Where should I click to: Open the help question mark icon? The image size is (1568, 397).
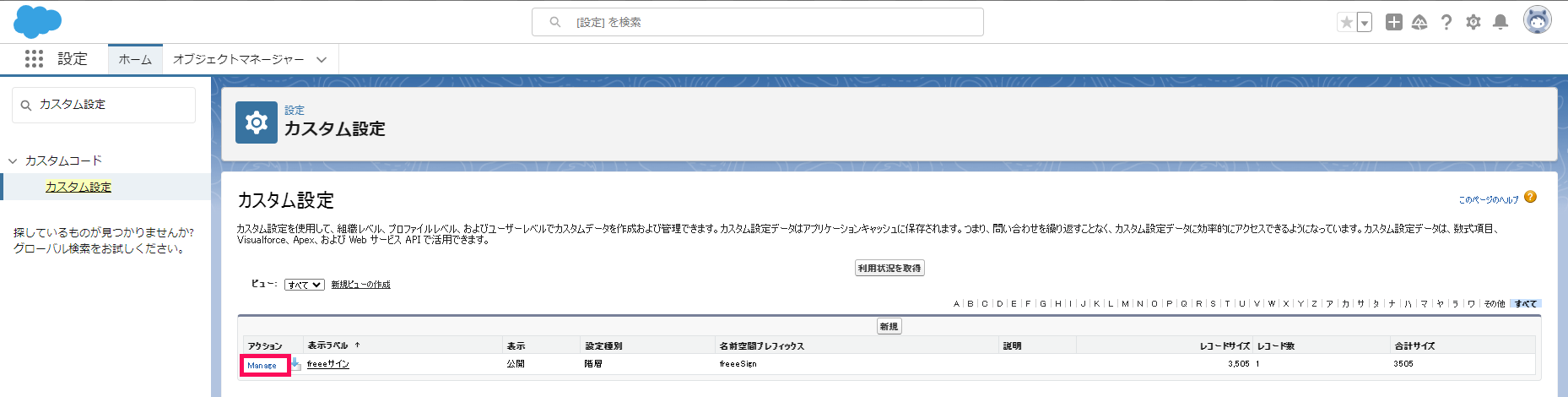click(1446, 23)
